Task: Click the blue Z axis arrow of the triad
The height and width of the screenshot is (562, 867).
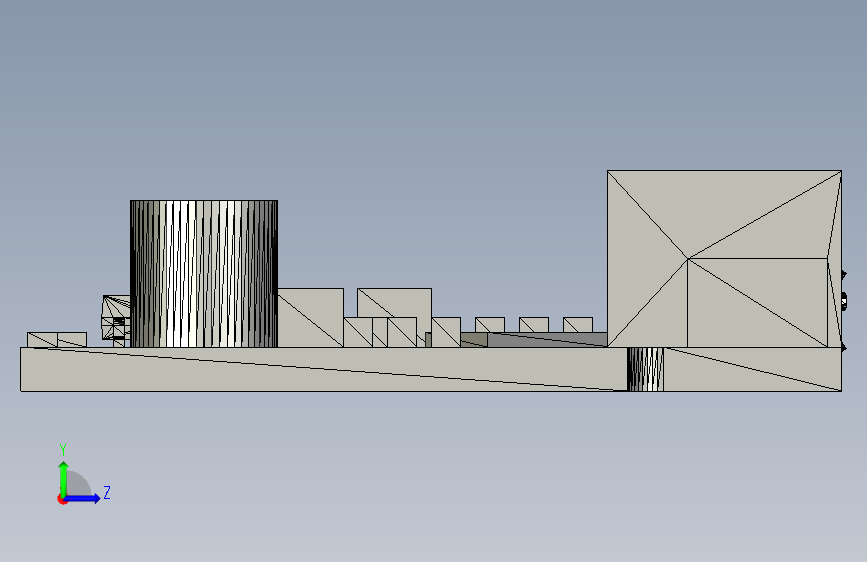Action: (83, 498)
